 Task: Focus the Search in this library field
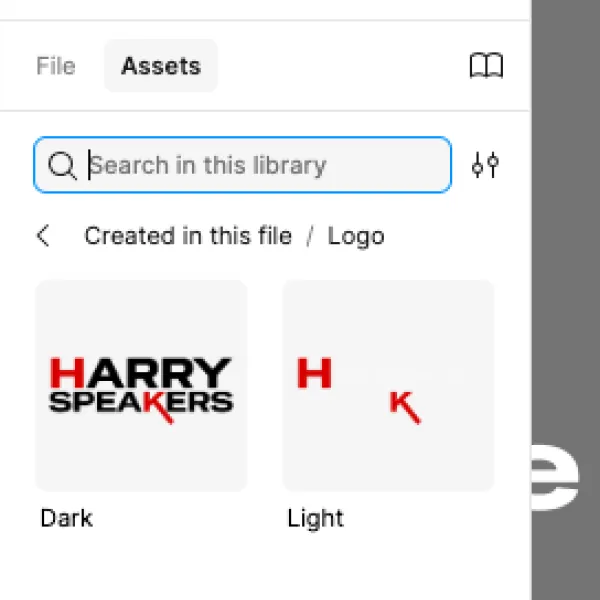point(243,165)
